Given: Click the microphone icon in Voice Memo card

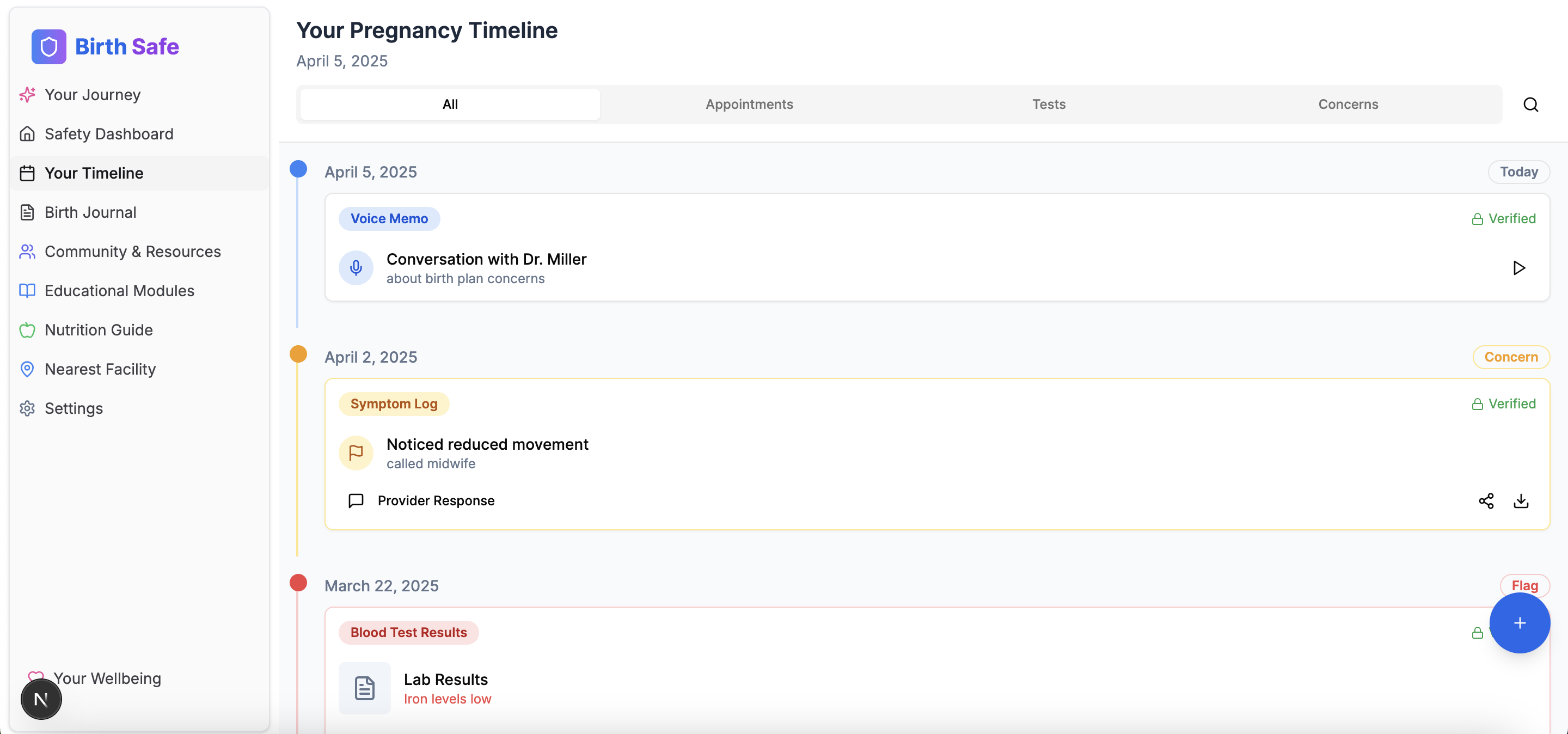Looking at the screenshot, I should 356,268.
